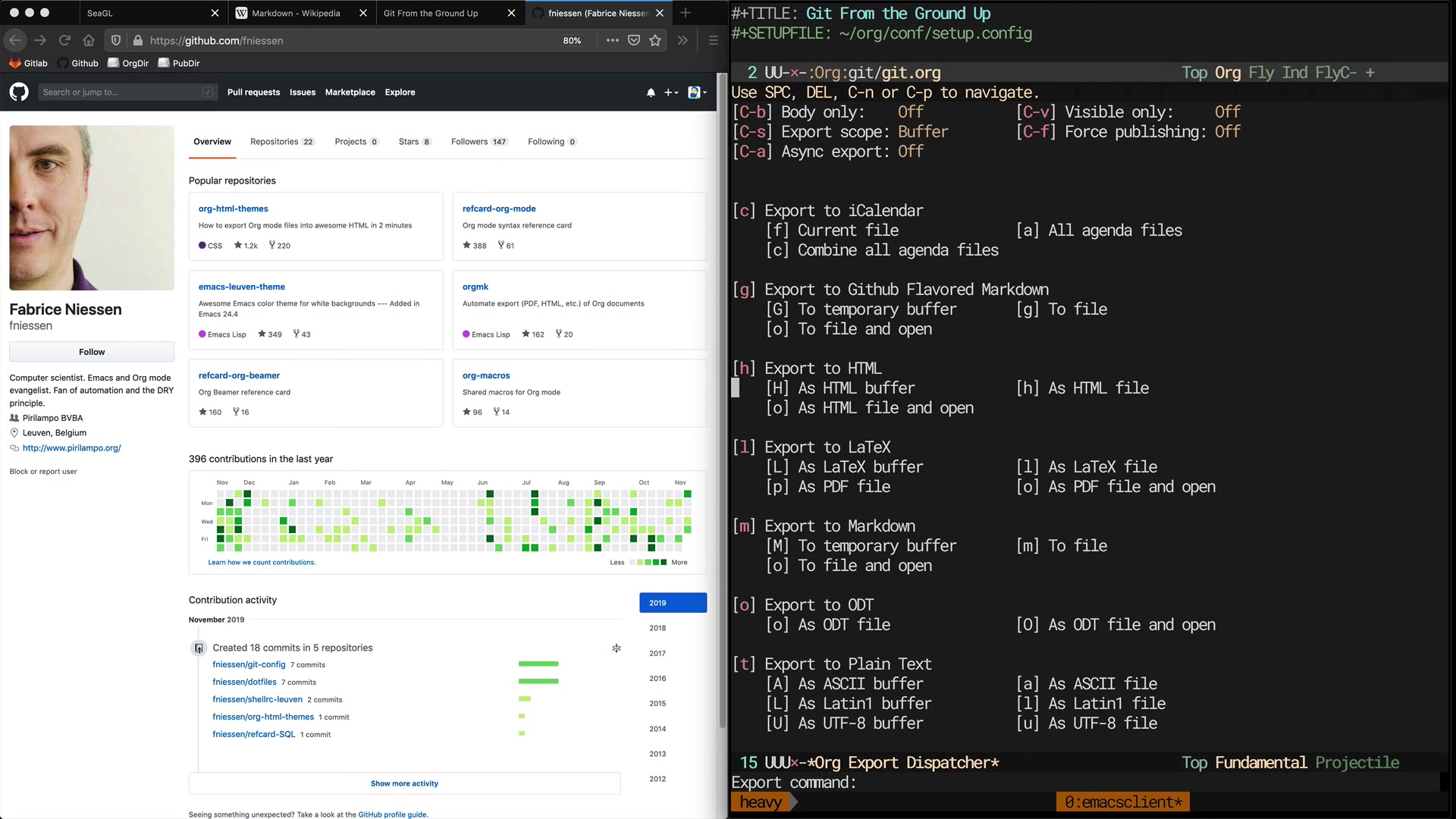Open refcard-org-mode repository

[x=499, y=209]
